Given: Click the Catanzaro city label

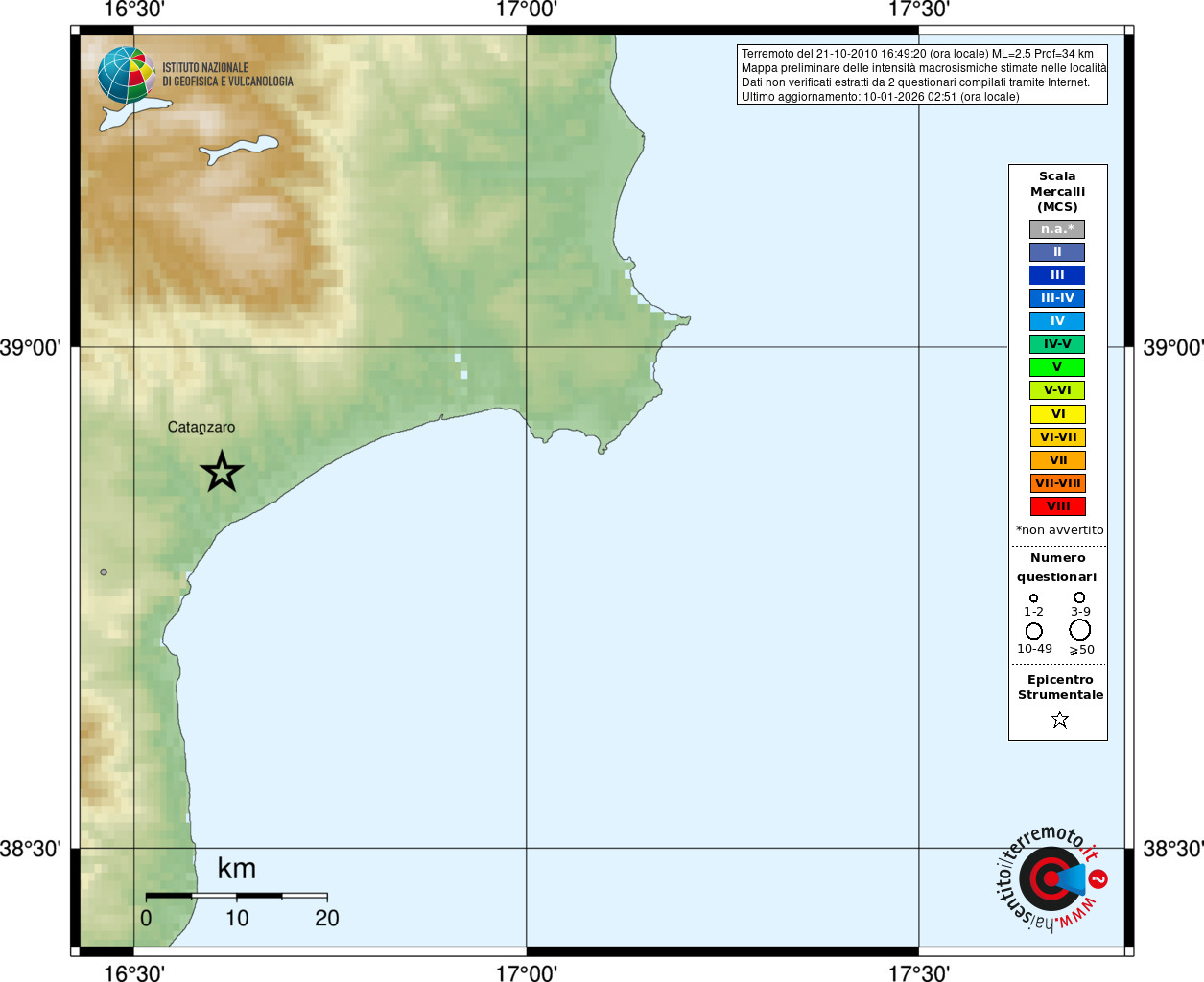Looking at the screenshot, I should click(201, 428).
